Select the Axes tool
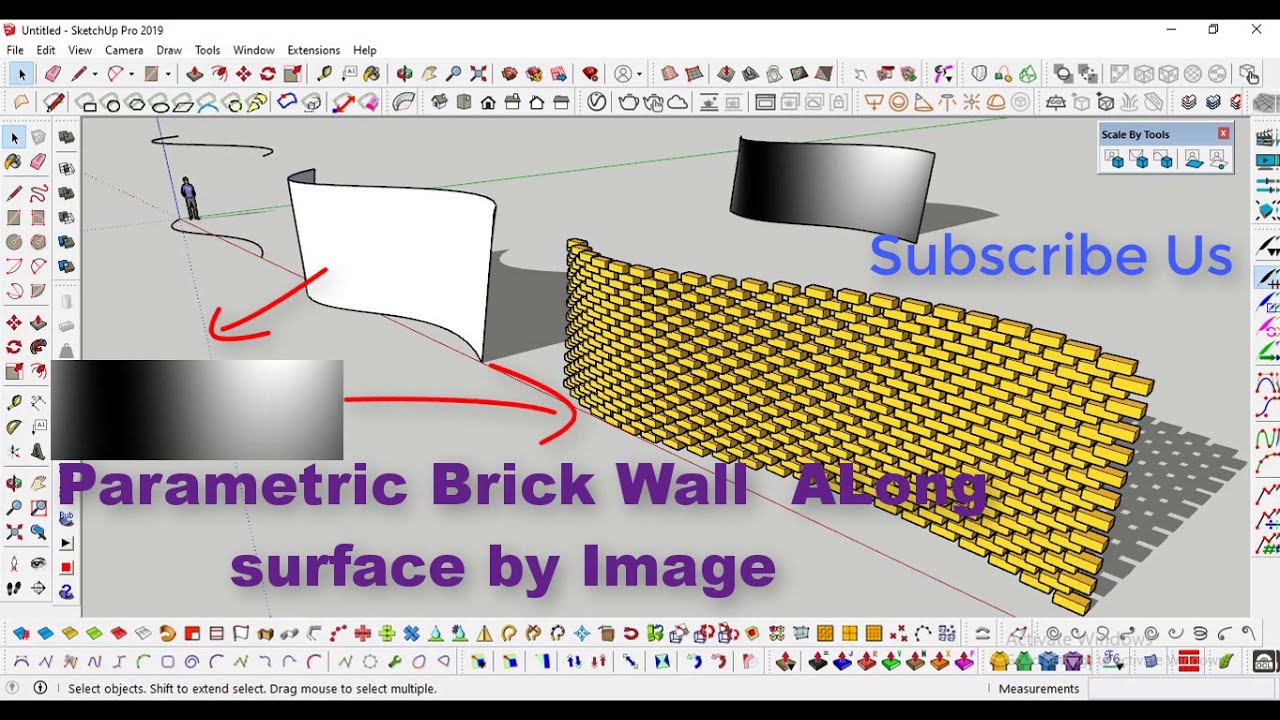Image resolution: width=1280 pixels, height=720 pixels. point(14,451)
